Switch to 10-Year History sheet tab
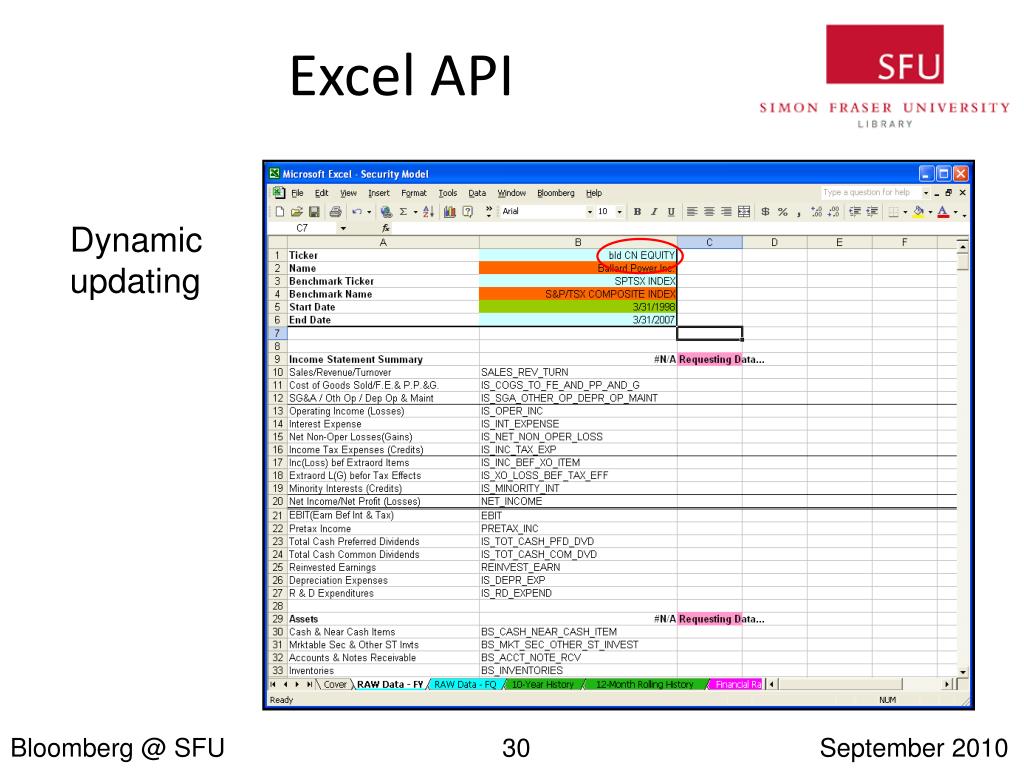The width and height of the screenshot is (1024, 768). (542, 684)
